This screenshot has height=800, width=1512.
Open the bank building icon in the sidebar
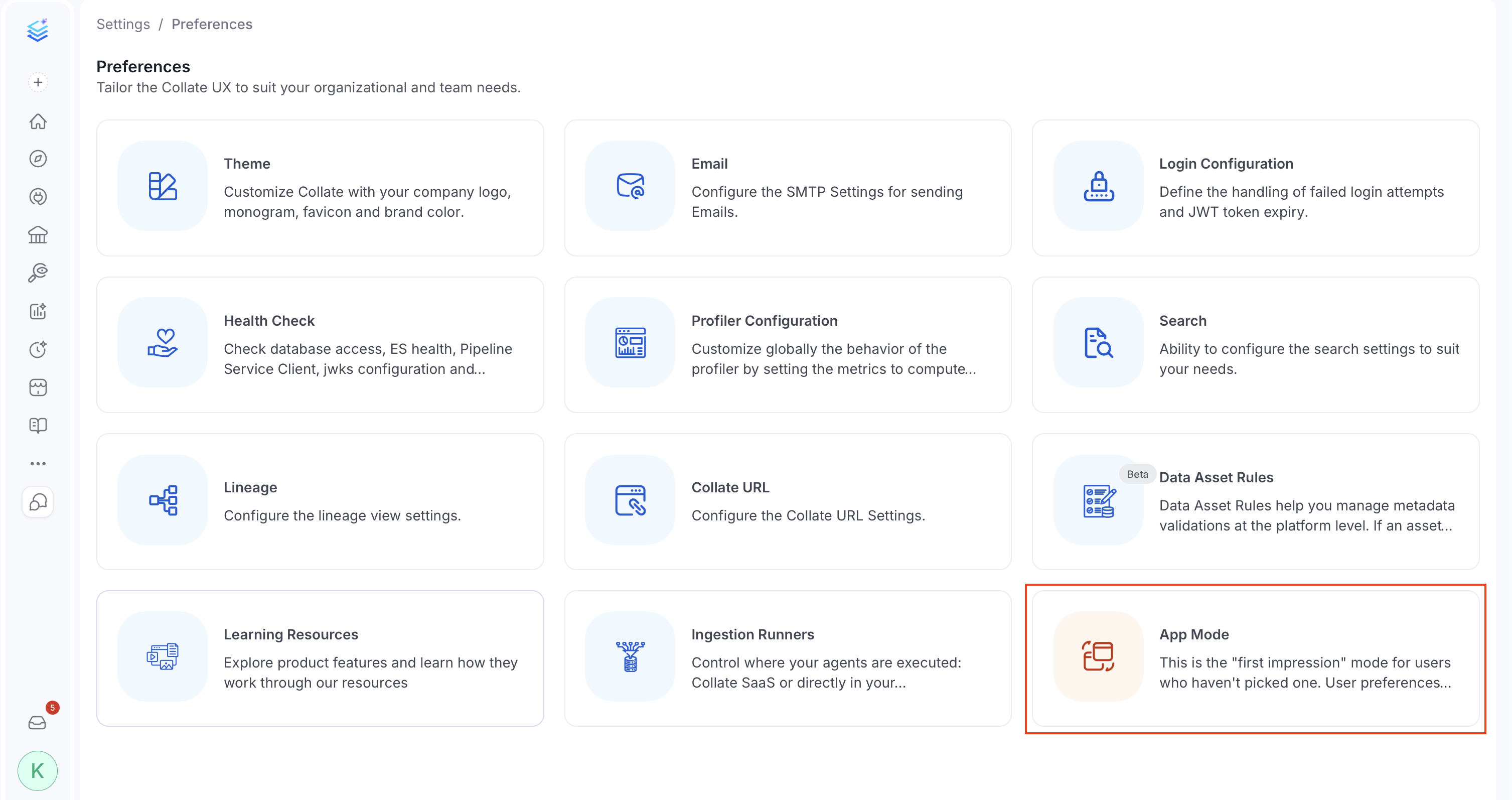coord(38,235)
